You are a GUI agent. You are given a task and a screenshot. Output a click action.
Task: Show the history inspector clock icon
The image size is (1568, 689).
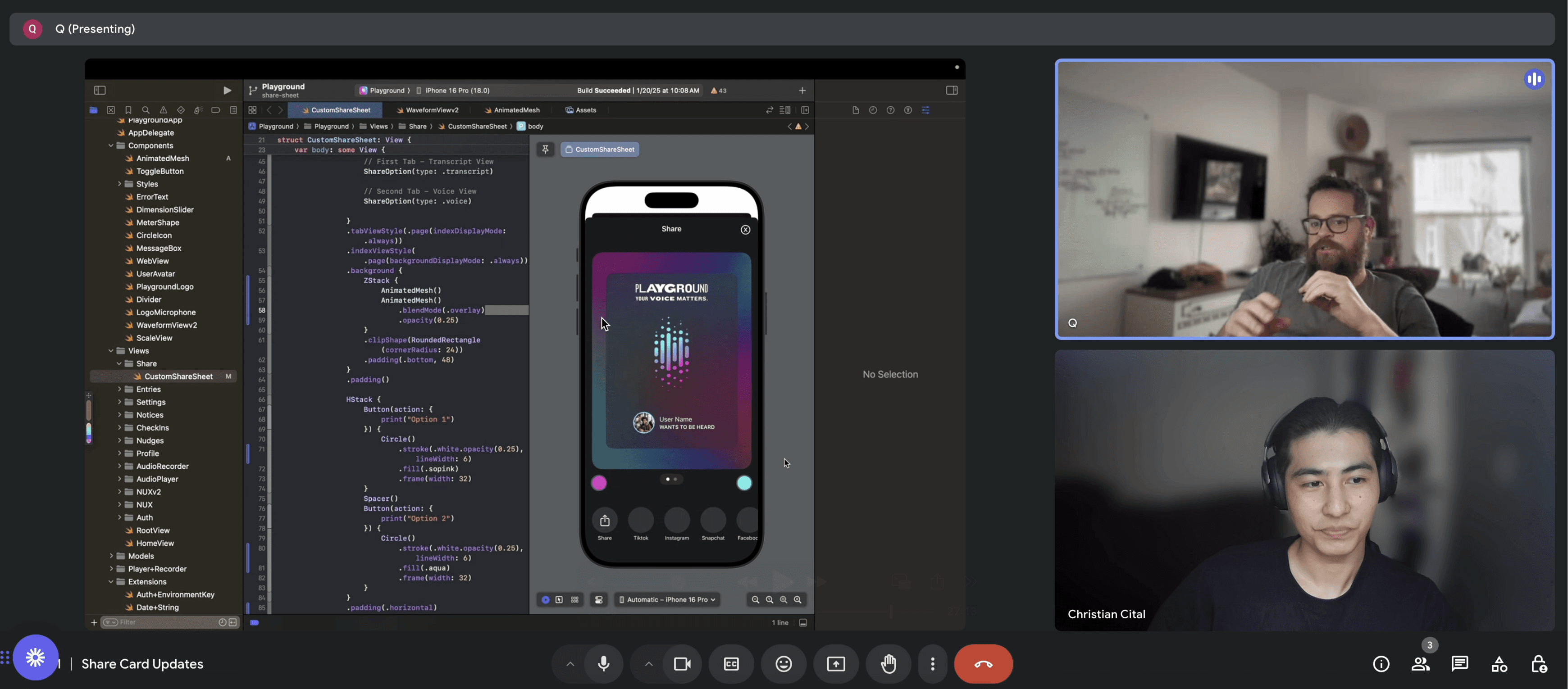(873, 110)
